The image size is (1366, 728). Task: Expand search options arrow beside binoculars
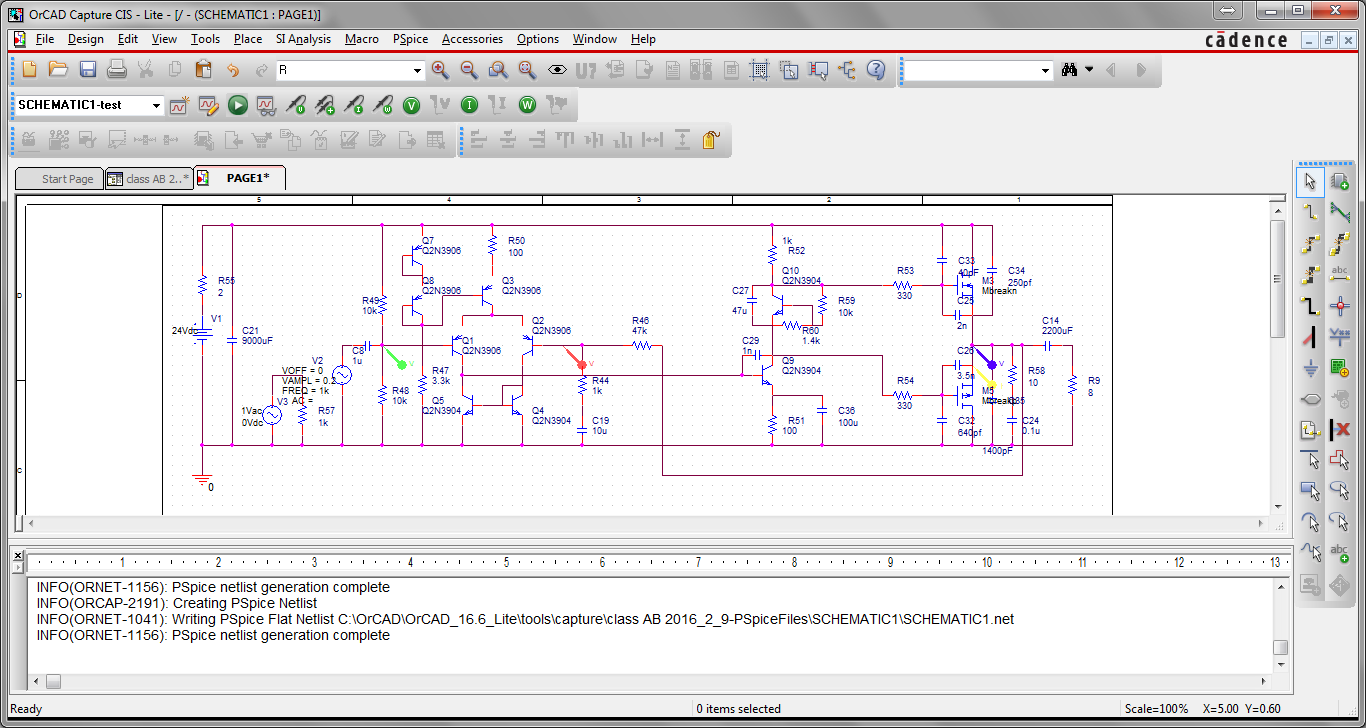(x=1089, y=70)
